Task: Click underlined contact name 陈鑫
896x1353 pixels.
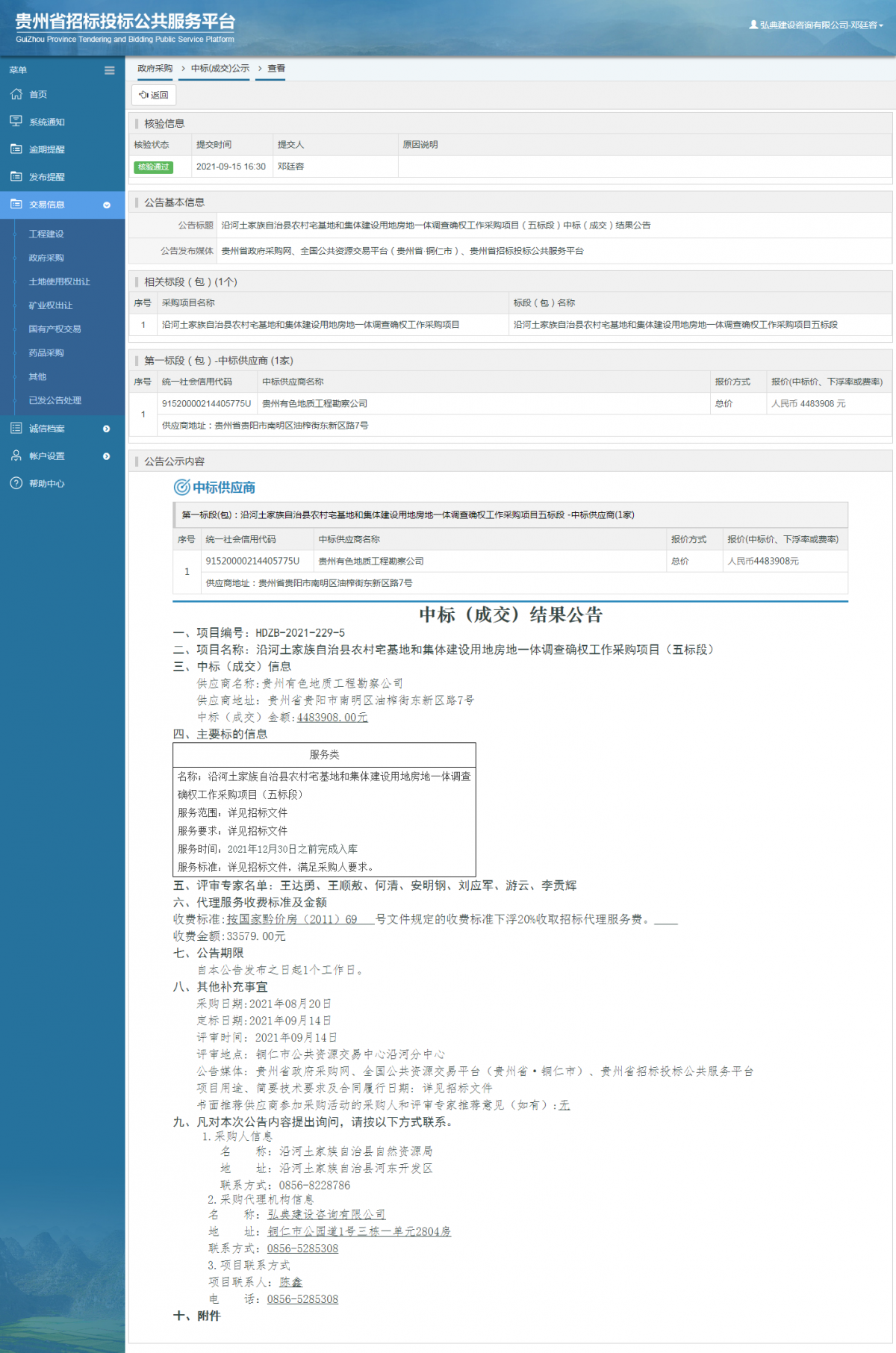Action: pos(291,1282)
